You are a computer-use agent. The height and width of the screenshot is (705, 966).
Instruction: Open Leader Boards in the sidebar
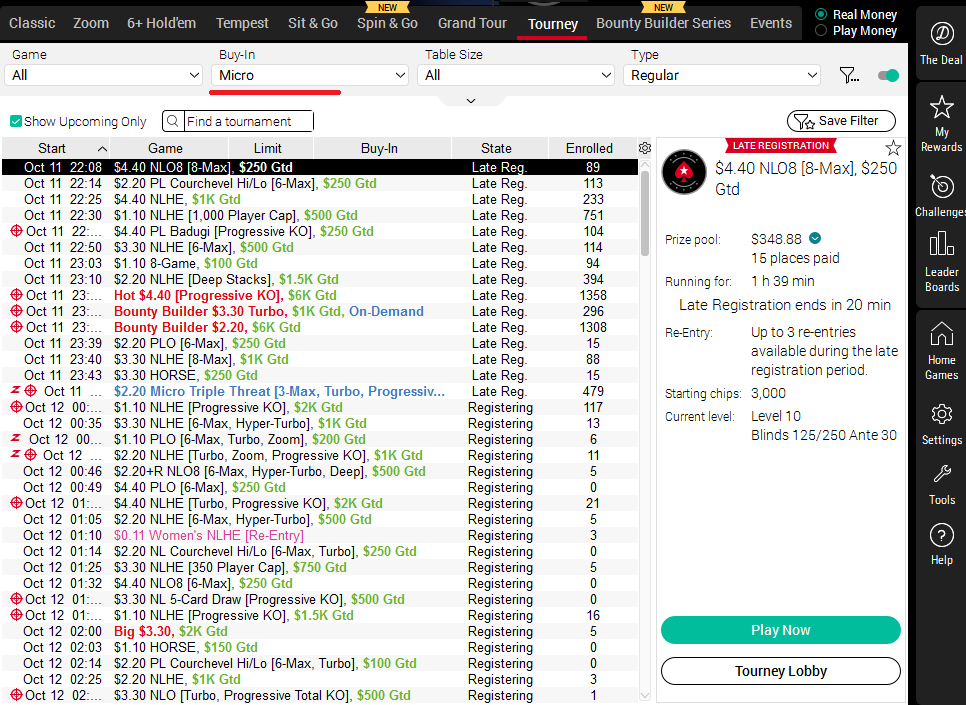tap(941, 261)
